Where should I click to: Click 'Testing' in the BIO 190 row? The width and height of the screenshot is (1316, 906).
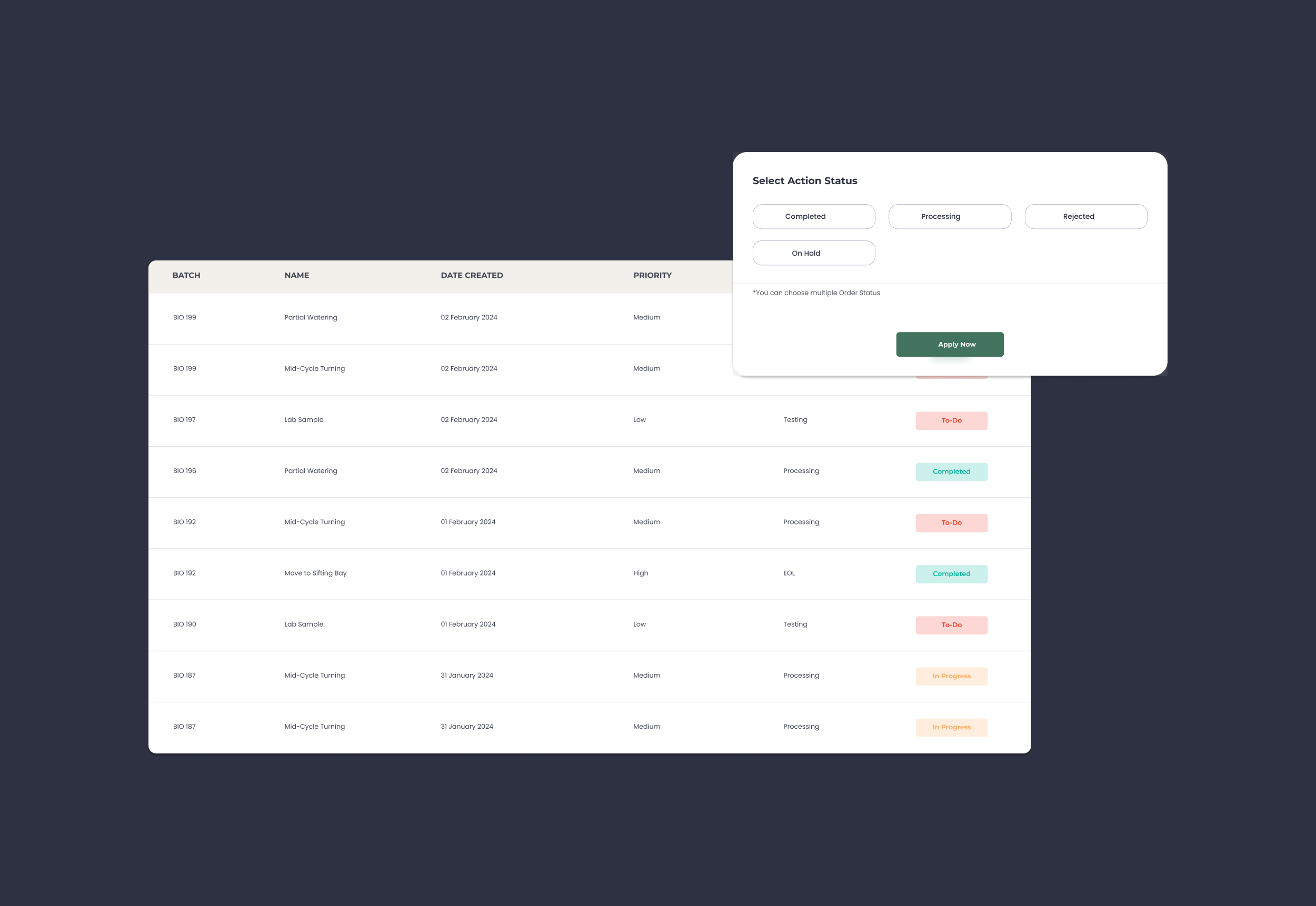click(x=794, y=624)
